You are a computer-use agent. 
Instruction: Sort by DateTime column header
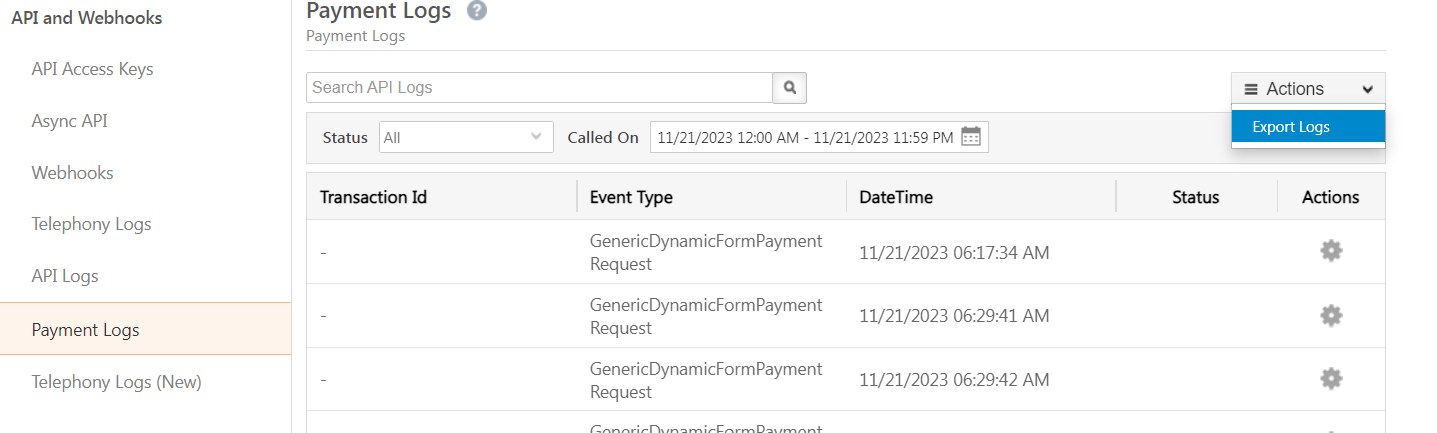[896, 197]
